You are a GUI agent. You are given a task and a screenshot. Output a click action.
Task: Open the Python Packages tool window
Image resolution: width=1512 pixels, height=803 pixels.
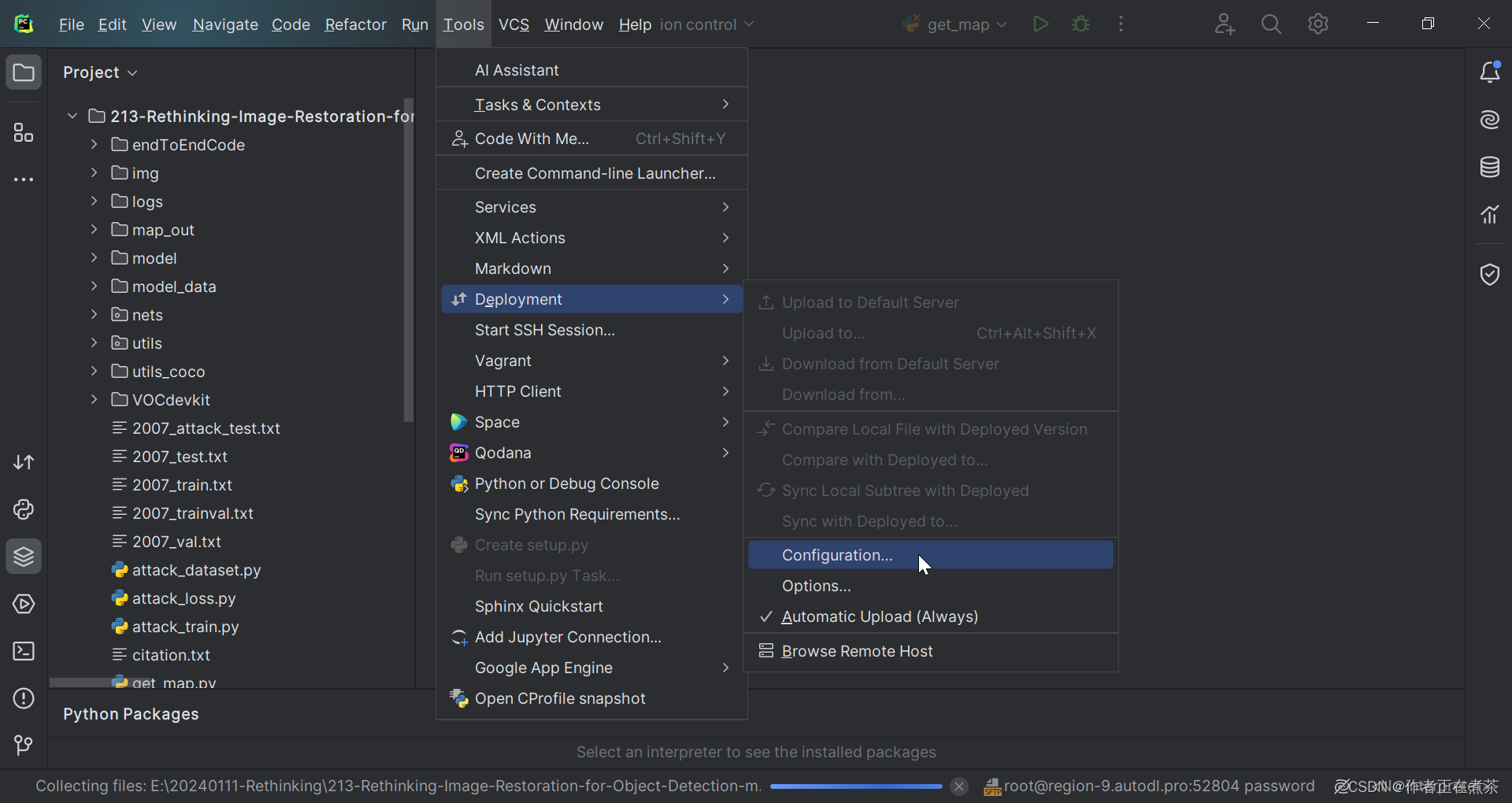click(23, 557)
